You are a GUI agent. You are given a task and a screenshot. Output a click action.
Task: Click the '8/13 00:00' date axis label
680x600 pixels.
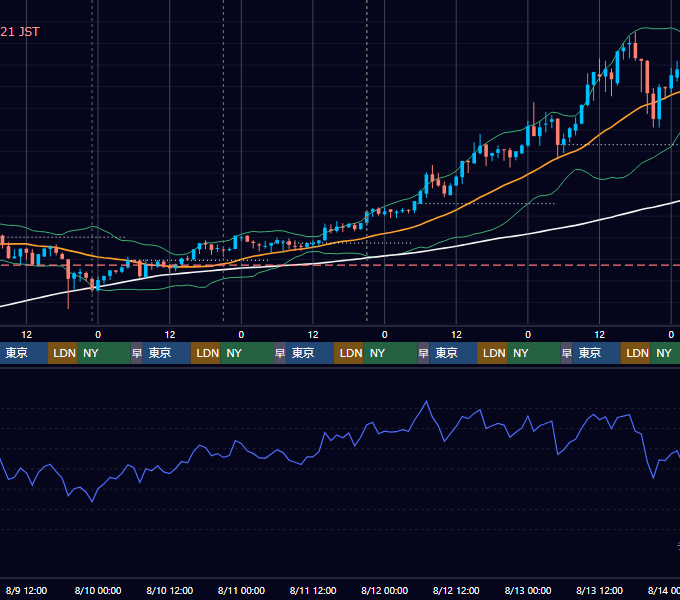tap(528, 590)
